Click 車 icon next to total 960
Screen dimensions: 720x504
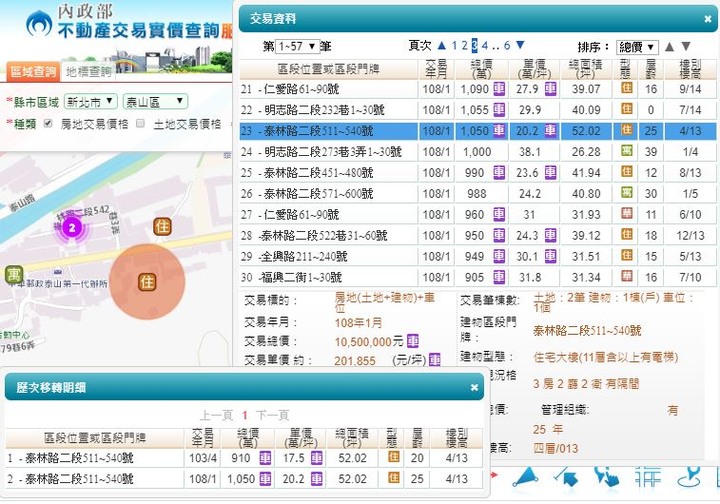499,214
